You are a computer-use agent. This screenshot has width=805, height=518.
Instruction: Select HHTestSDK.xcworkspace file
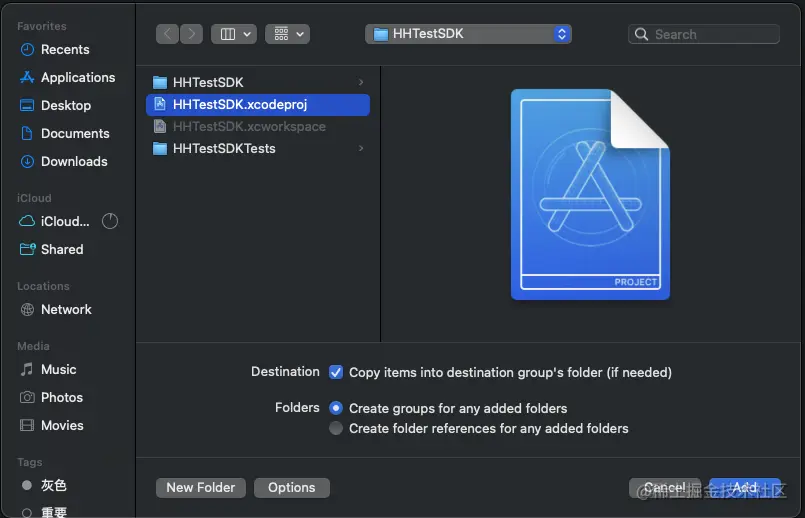258,126
